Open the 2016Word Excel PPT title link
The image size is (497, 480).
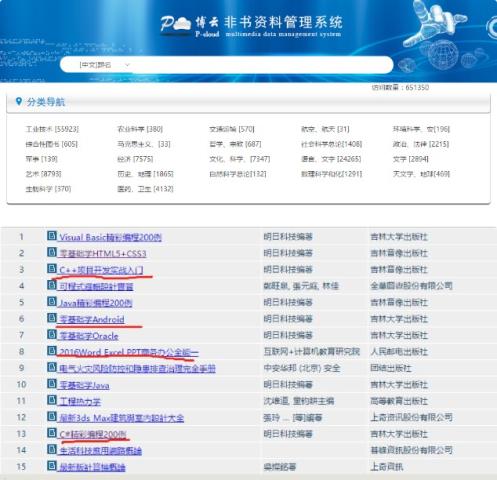pyautogui.click(x=129, y=352)
